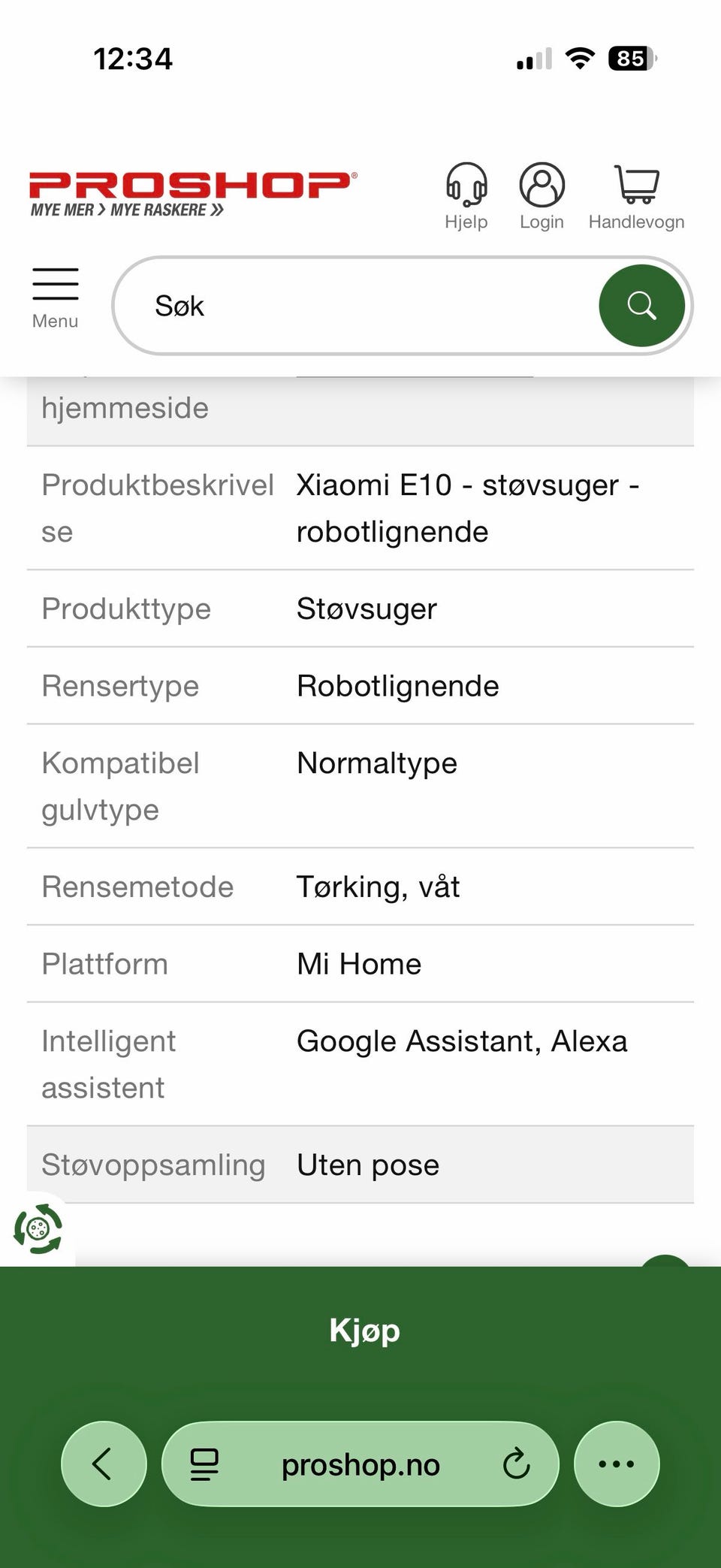Open the Hjelp headset icon
The width and height of the screenshot is (721, 1568).
(466, 185)
